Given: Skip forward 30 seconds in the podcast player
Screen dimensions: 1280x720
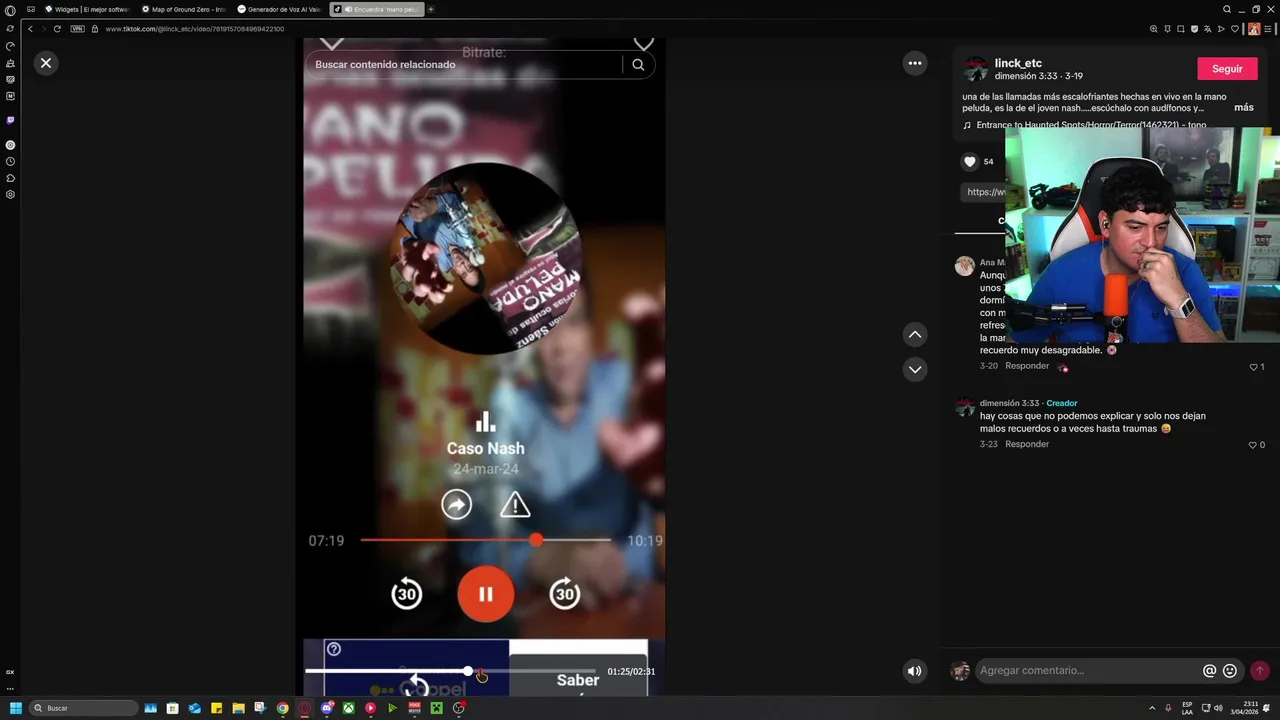Looking at the screenshot, I should click(x=565, y=594).
